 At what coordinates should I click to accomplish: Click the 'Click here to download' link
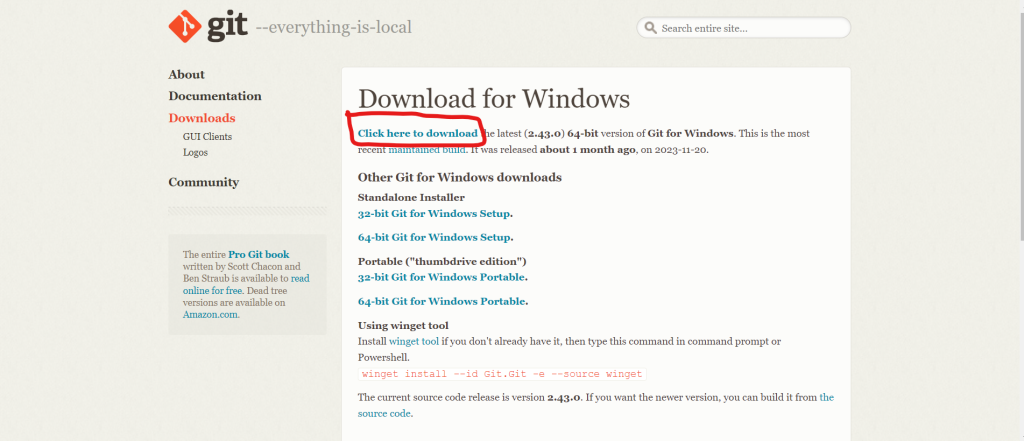(x=417, y=133)
